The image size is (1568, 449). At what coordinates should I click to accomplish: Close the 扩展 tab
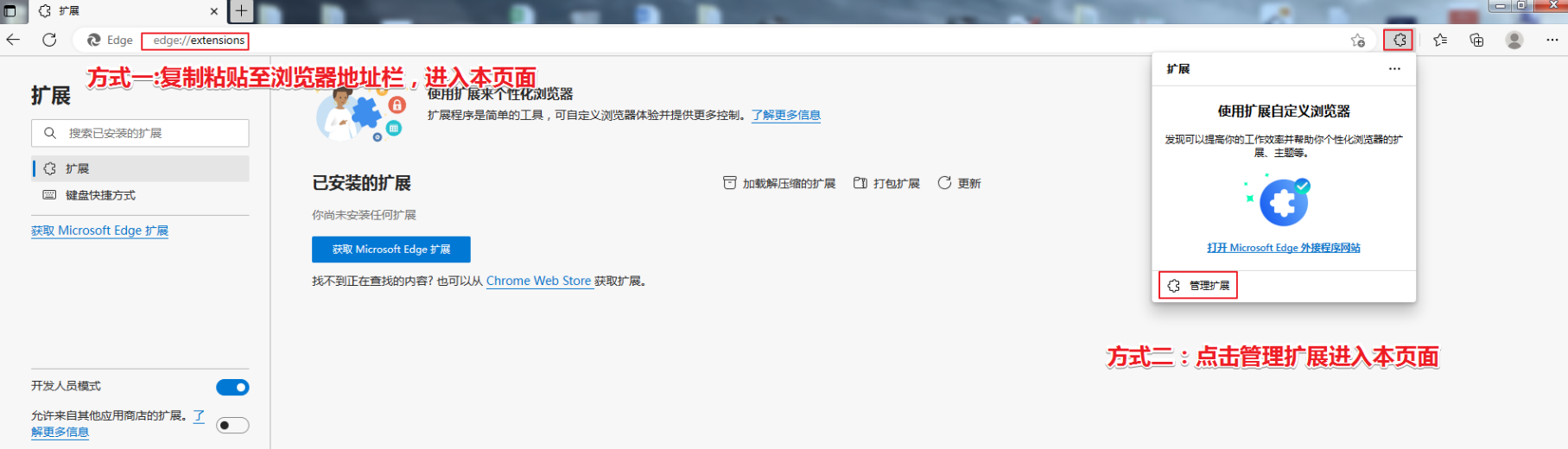tap(213, 11)
